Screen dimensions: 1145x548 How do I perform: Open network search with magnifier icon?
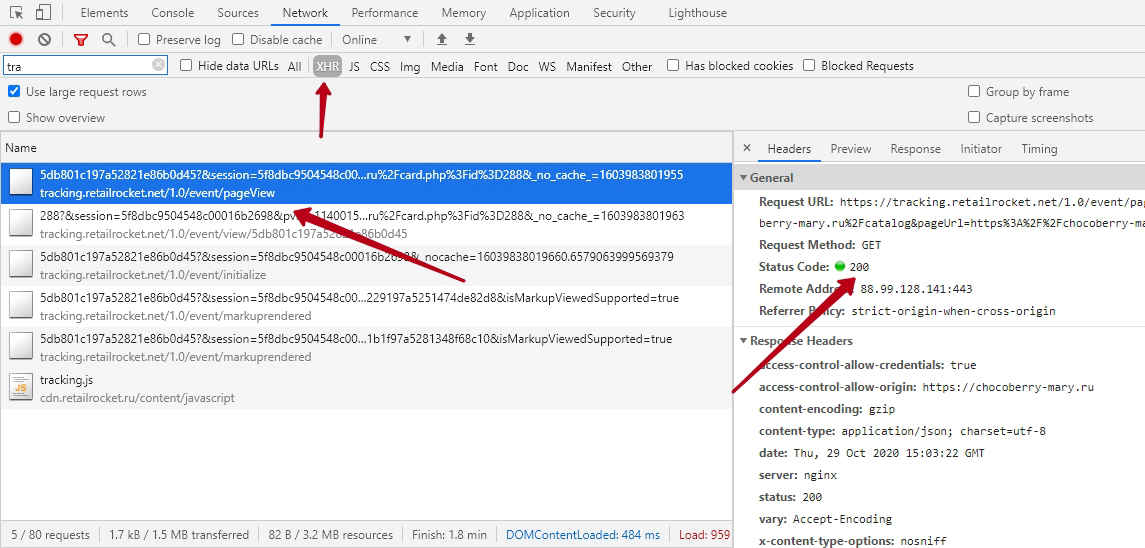point(108,40)
